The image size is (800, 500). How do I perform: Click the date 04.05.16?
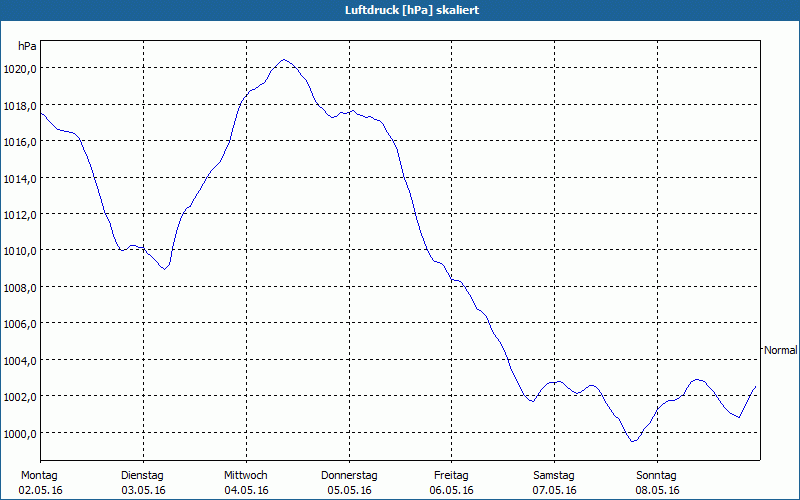point(246,490)
